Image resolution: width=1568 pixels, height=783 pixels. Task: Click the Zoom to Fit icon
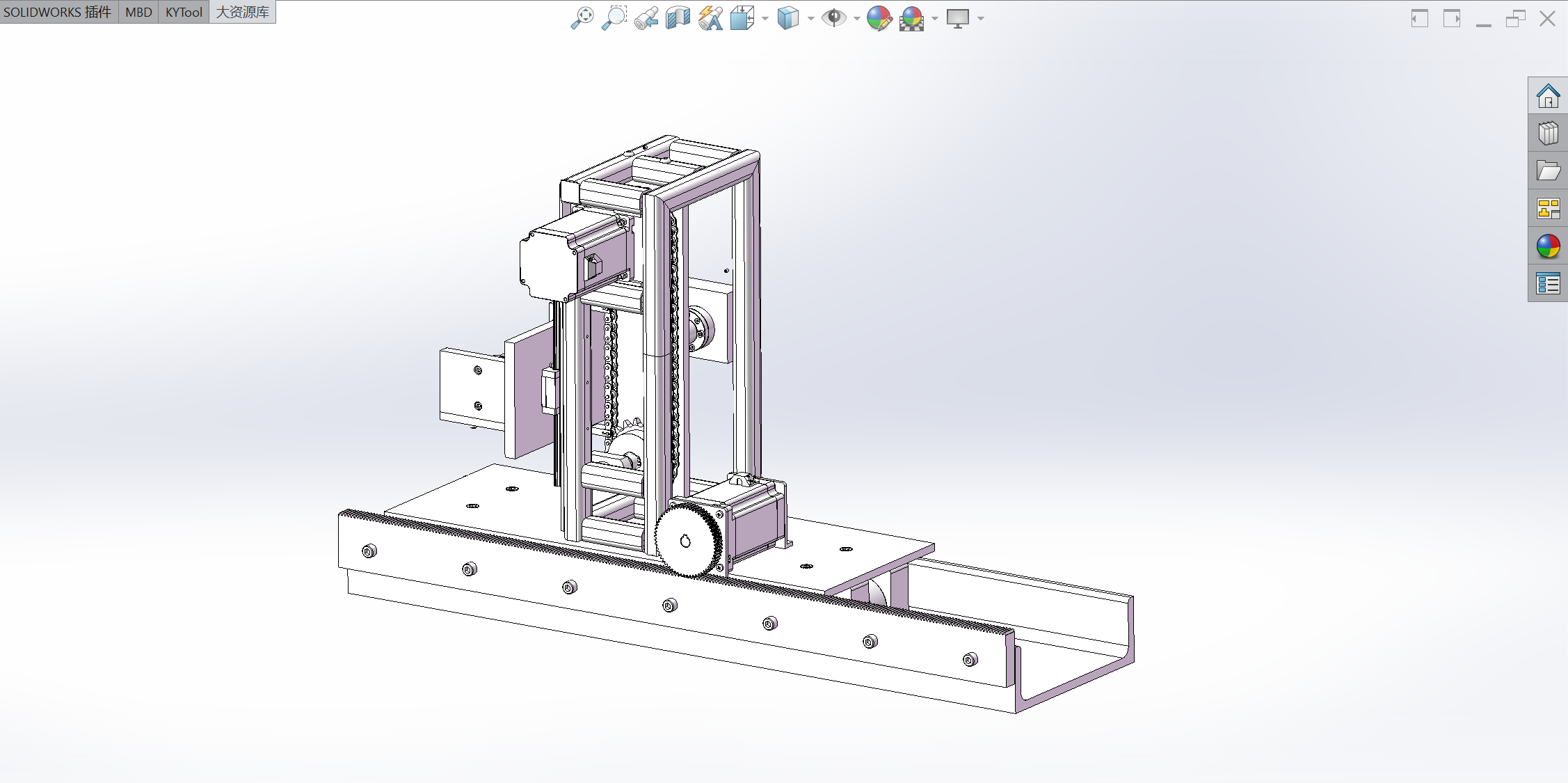pyautogui.click(x=582, y=18)
